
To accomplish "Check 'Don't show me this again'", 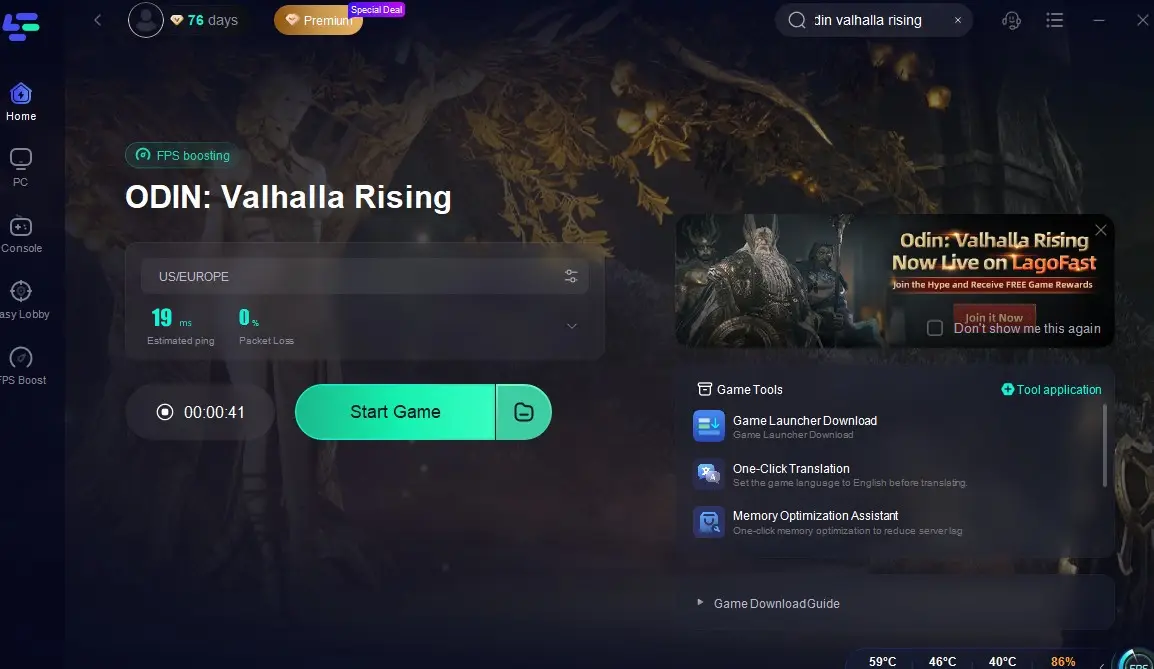I will point(935,328).
